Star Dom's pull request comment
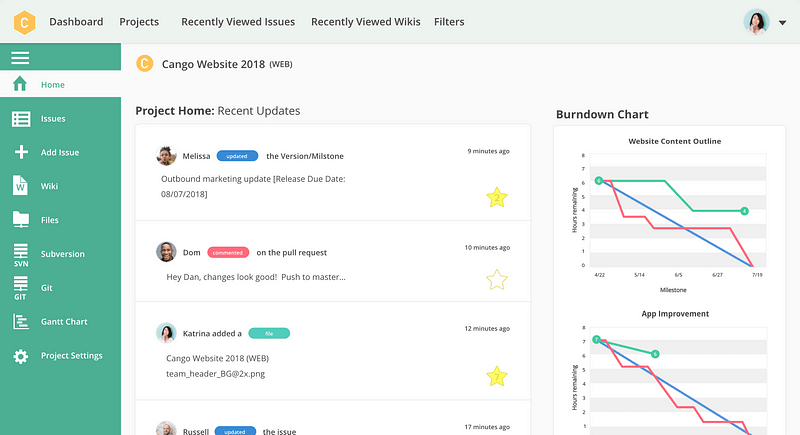The width and height of the screenshot is (800, 435). click(x=496, y=279)
